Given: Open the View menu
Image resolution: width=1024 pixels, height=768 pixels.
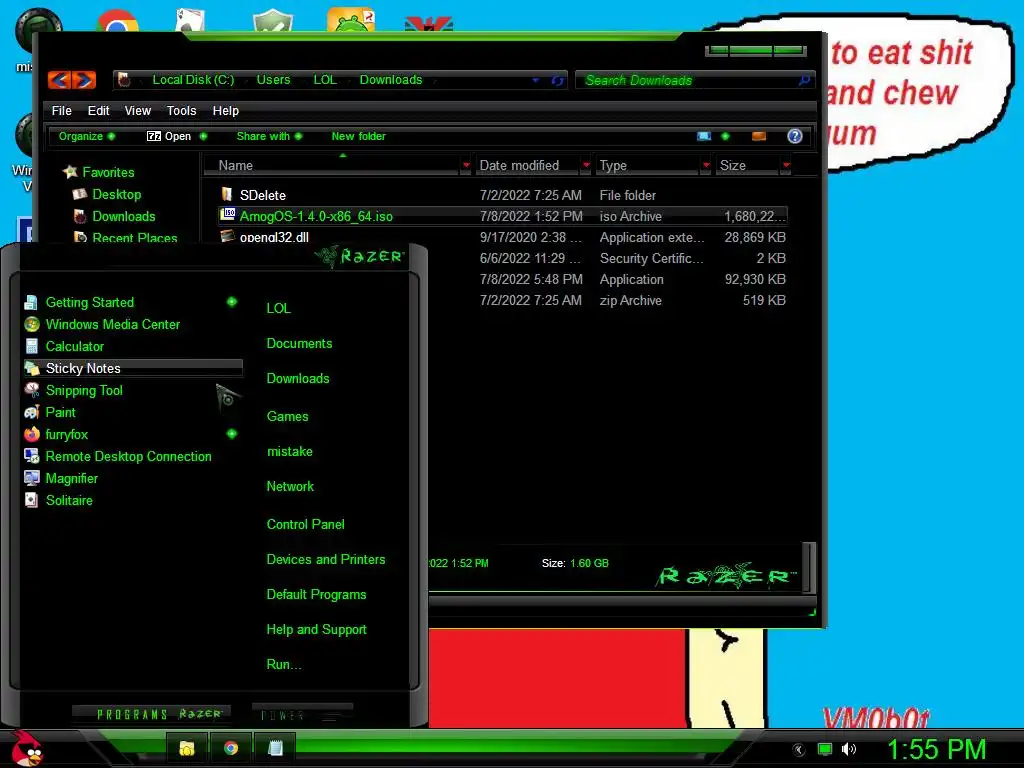Looking at the screenshot, I should click(138, 110).
